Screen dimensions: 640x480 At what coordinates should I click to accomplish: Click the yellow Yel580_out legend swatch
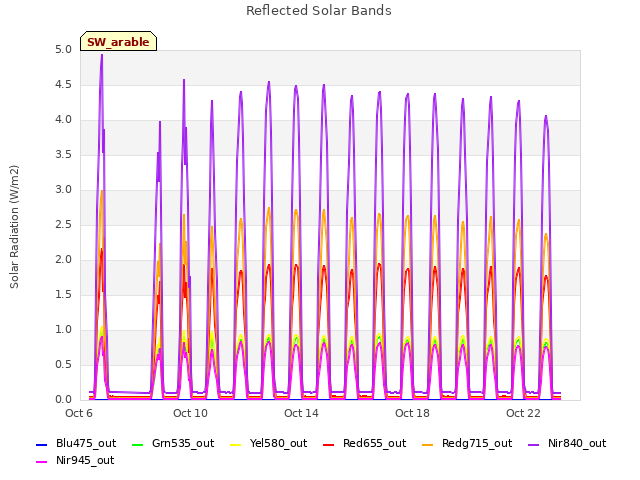pyautogui.click(x=236, y=444)
